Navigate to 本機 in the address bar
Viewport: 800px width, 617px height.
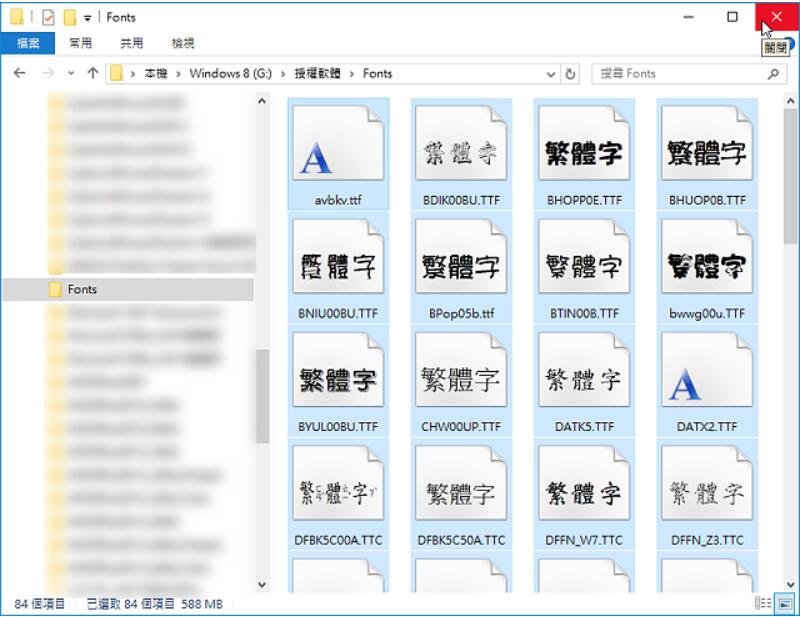coord(156,74)
